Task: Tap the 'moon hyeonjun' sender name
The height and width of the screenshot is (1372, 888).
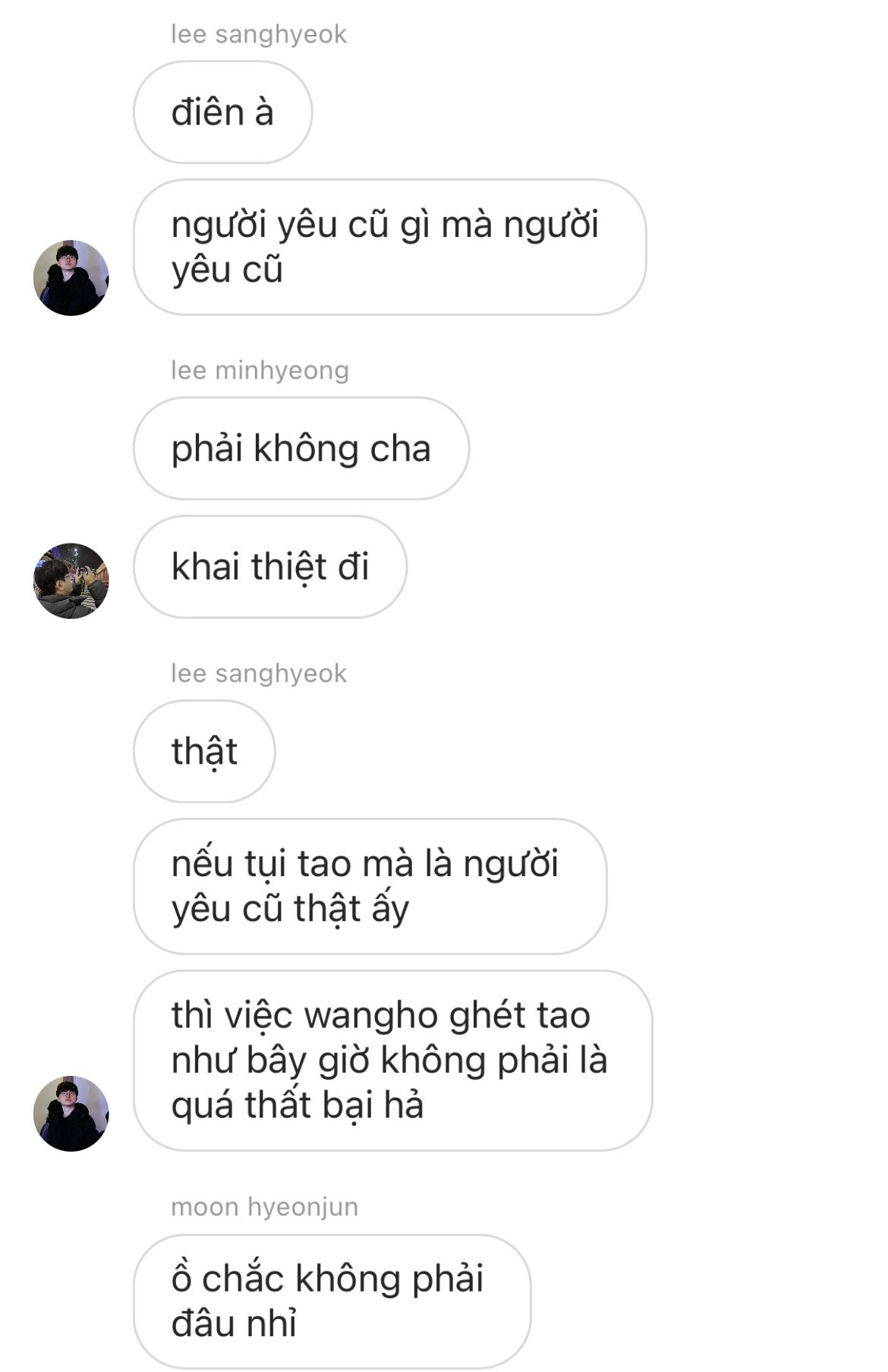Action: pyautogui.click(x=264, y=1206)
